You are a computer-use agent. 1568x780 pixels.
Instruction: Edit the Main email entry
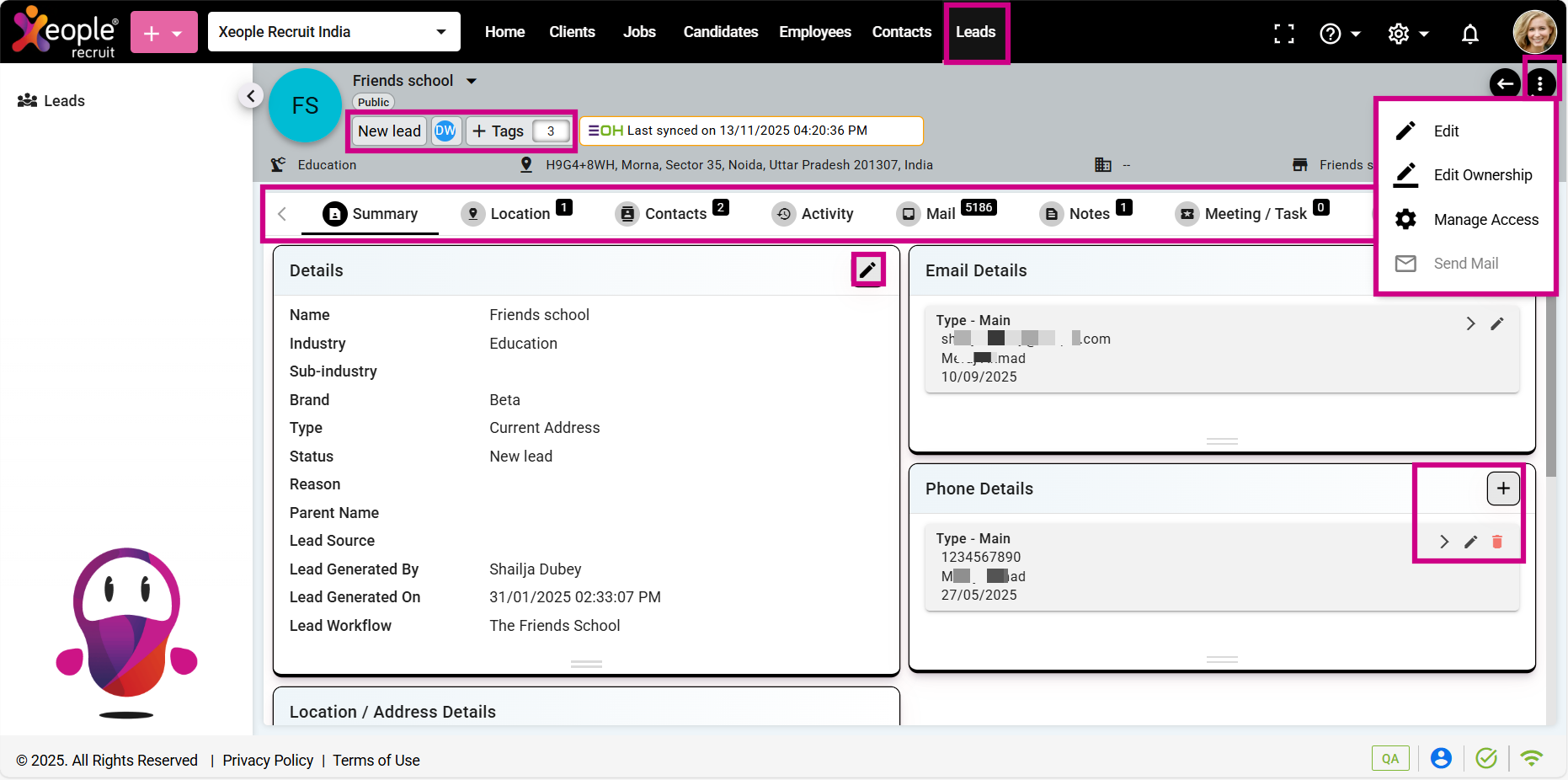pos(1497,323)
